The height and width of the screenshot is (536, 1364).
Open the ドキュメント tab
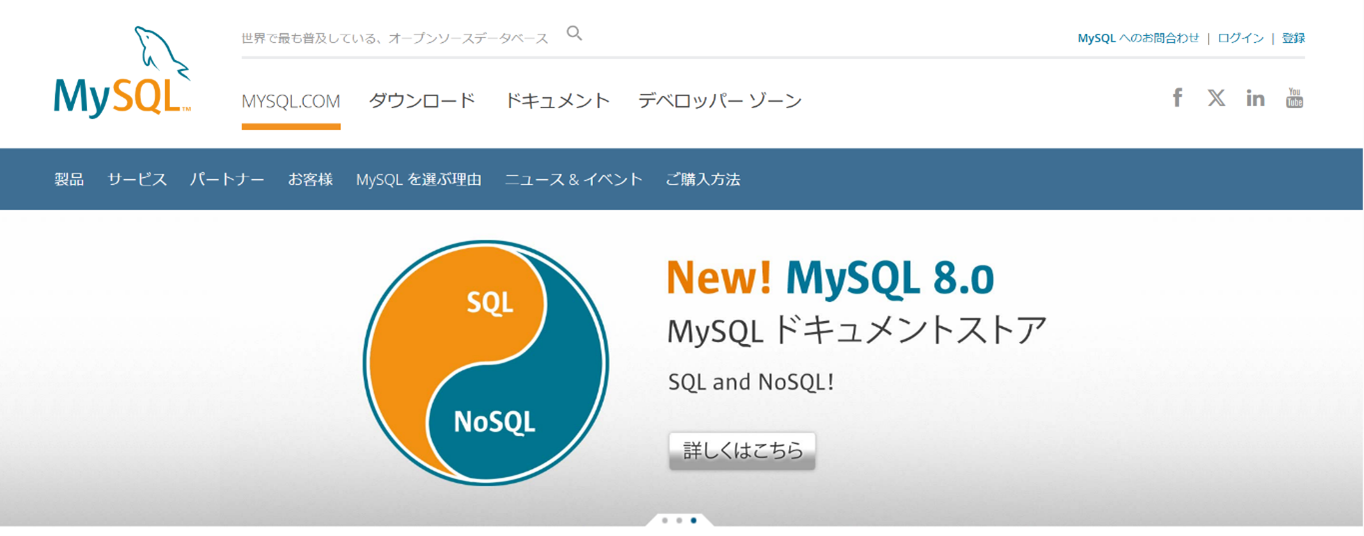[x=557, y=101]
